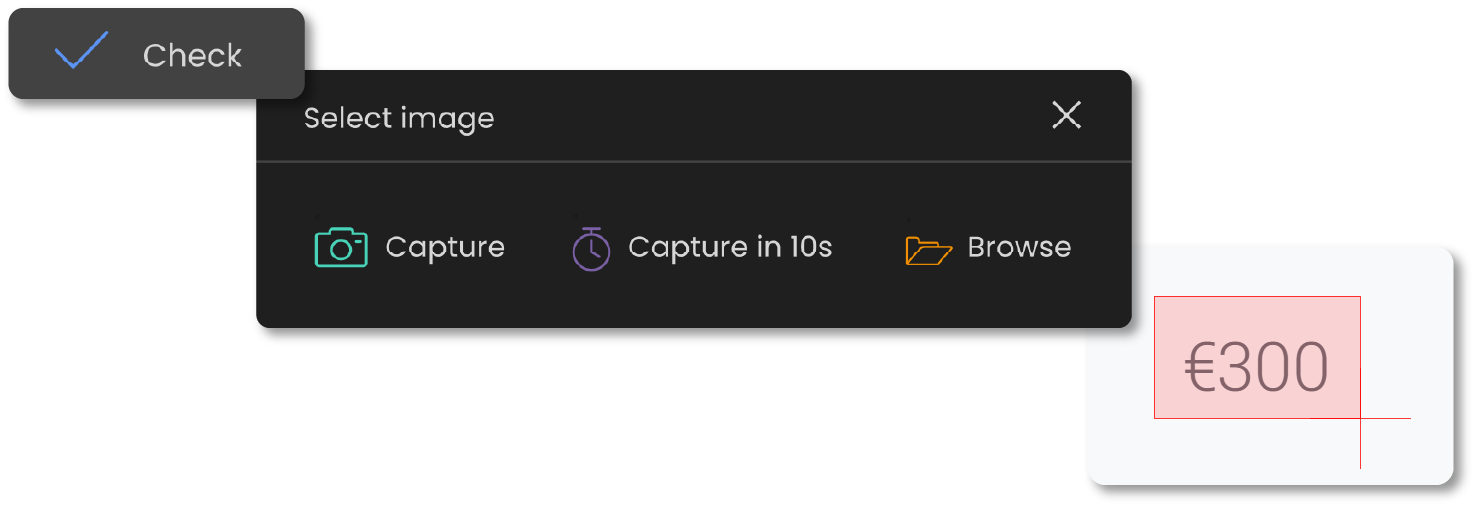Click the vertical crosshair line below selection
Image resolution: width=1476 pixels, height=507 pixels.
pos(1360,448)
